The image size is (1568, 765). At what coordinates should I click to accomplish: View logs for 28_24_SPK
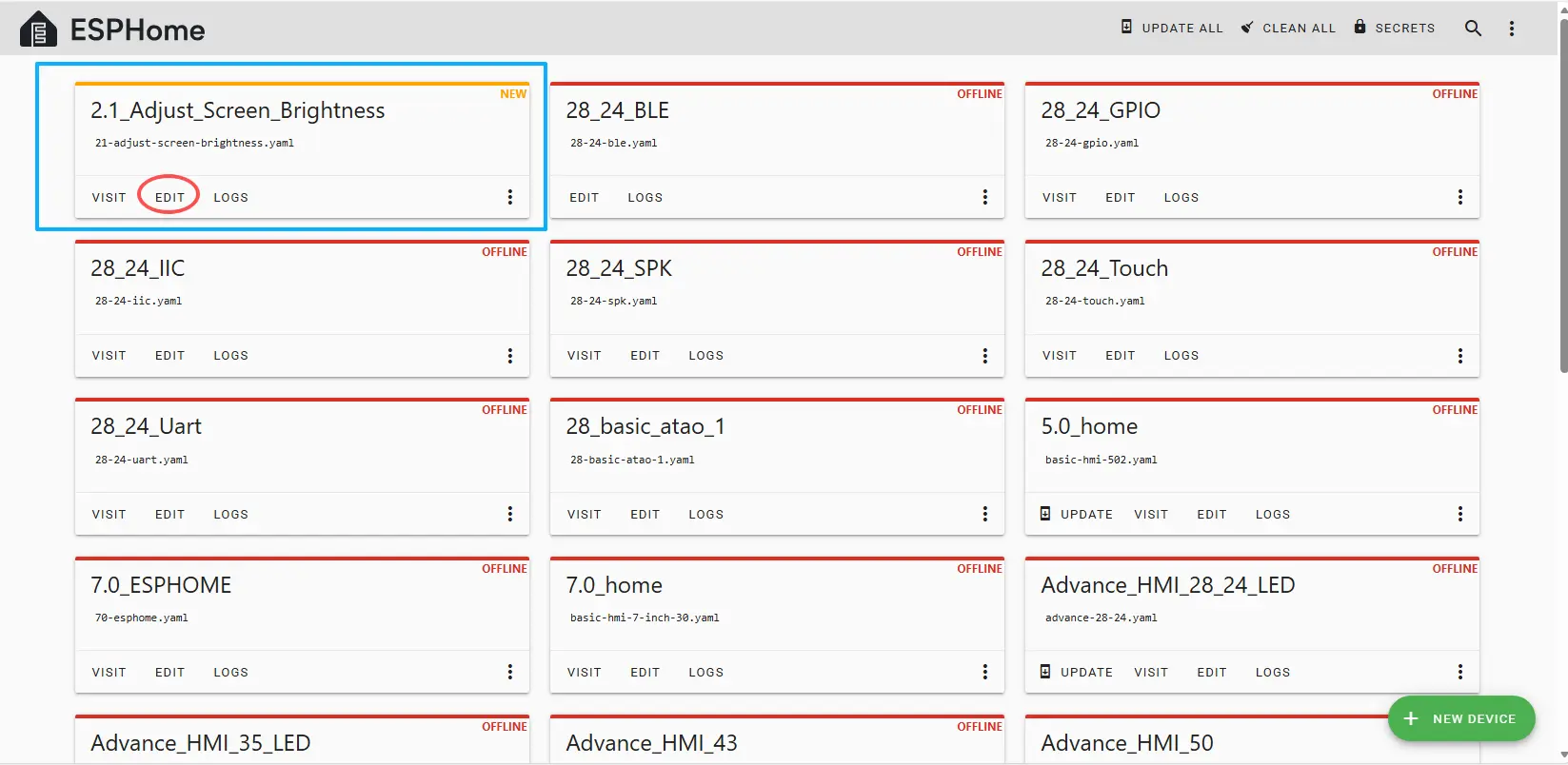pyautogui.click(x=705, y=356)
